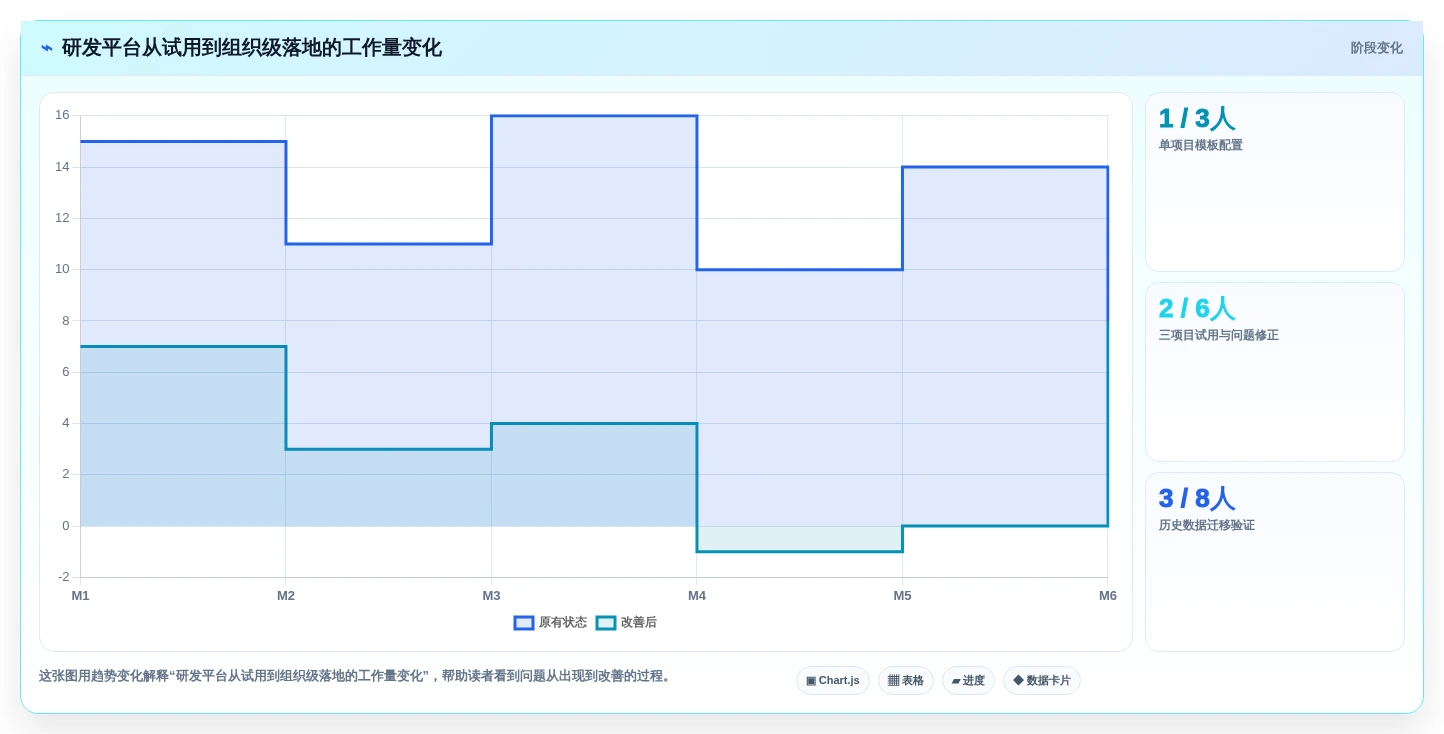1444x734 pixels.
Task: Click 三项目试用与问题修正 card label
Action: pyautogui.click(x=1219, y=336)
